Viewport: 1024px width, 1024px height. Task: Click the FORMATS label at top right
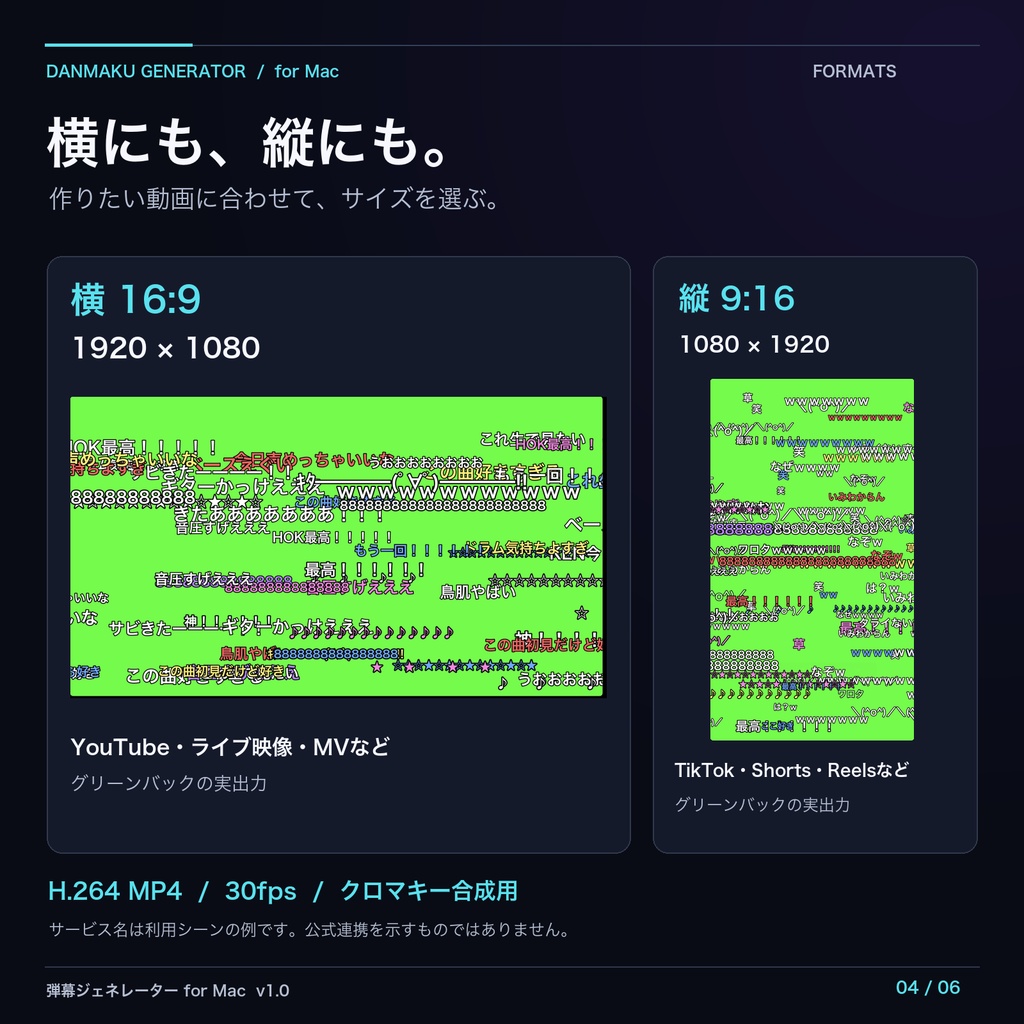(854, 71)
